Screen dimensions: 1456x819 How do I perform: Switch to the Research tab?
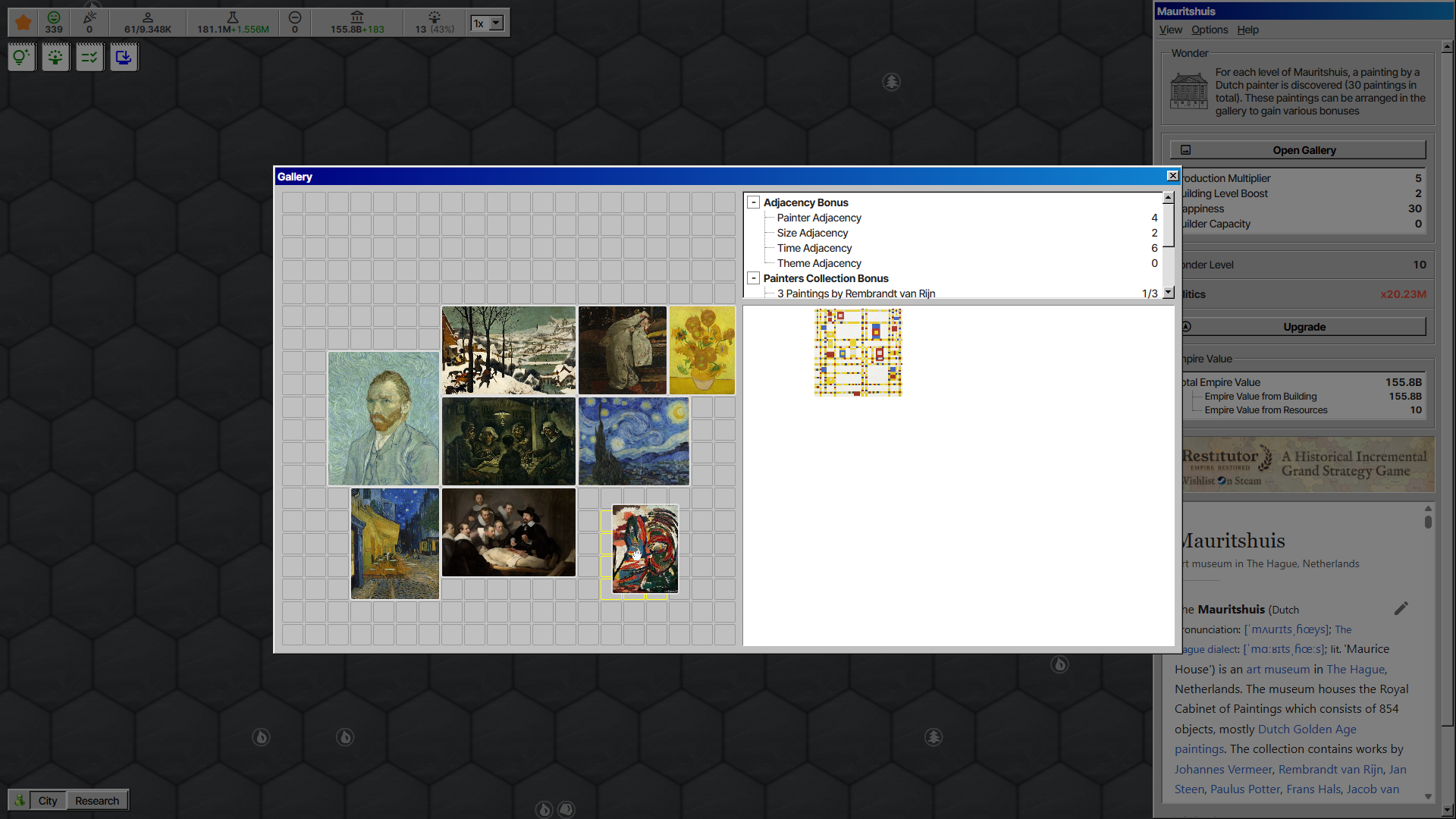click(97, 801)
